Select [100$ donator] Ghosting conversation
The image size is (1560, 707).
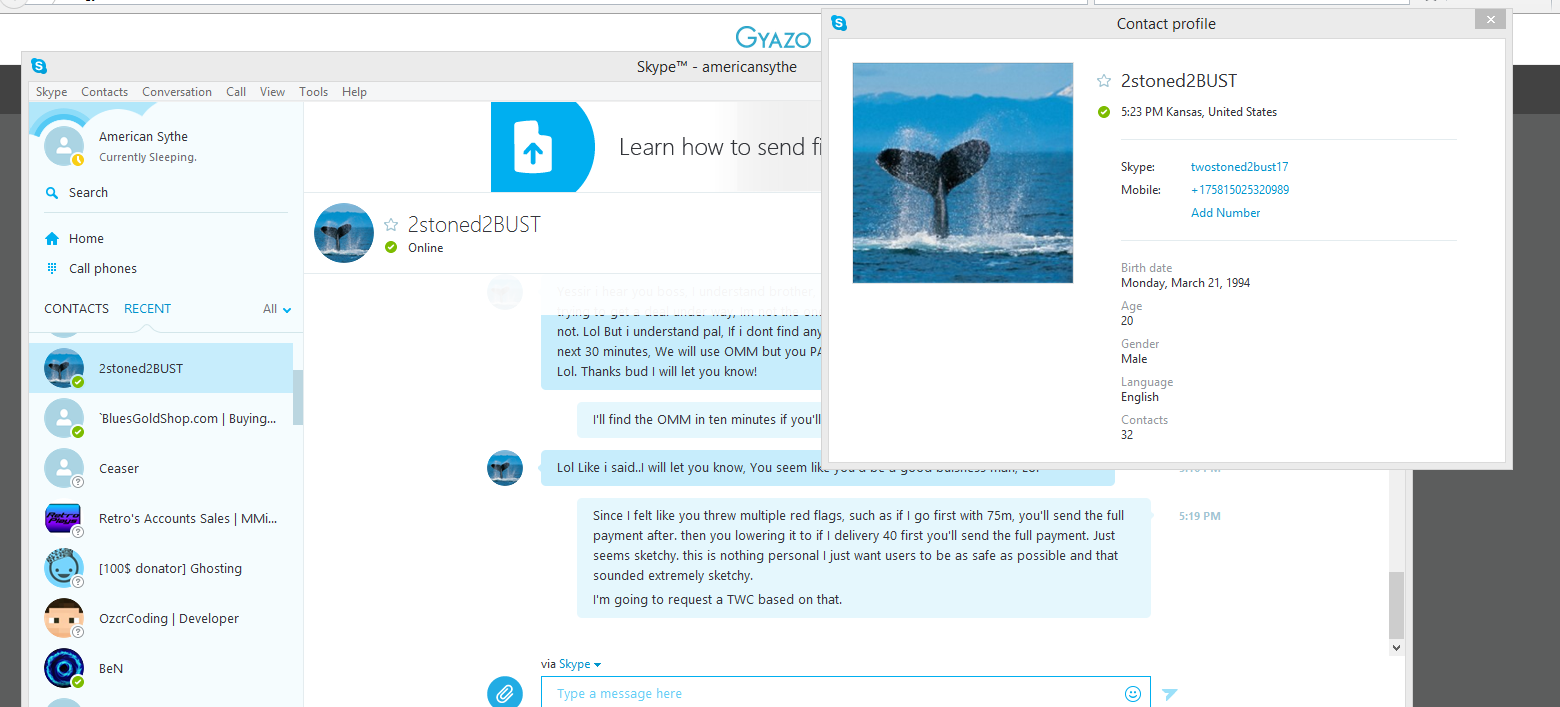[161, 568]
